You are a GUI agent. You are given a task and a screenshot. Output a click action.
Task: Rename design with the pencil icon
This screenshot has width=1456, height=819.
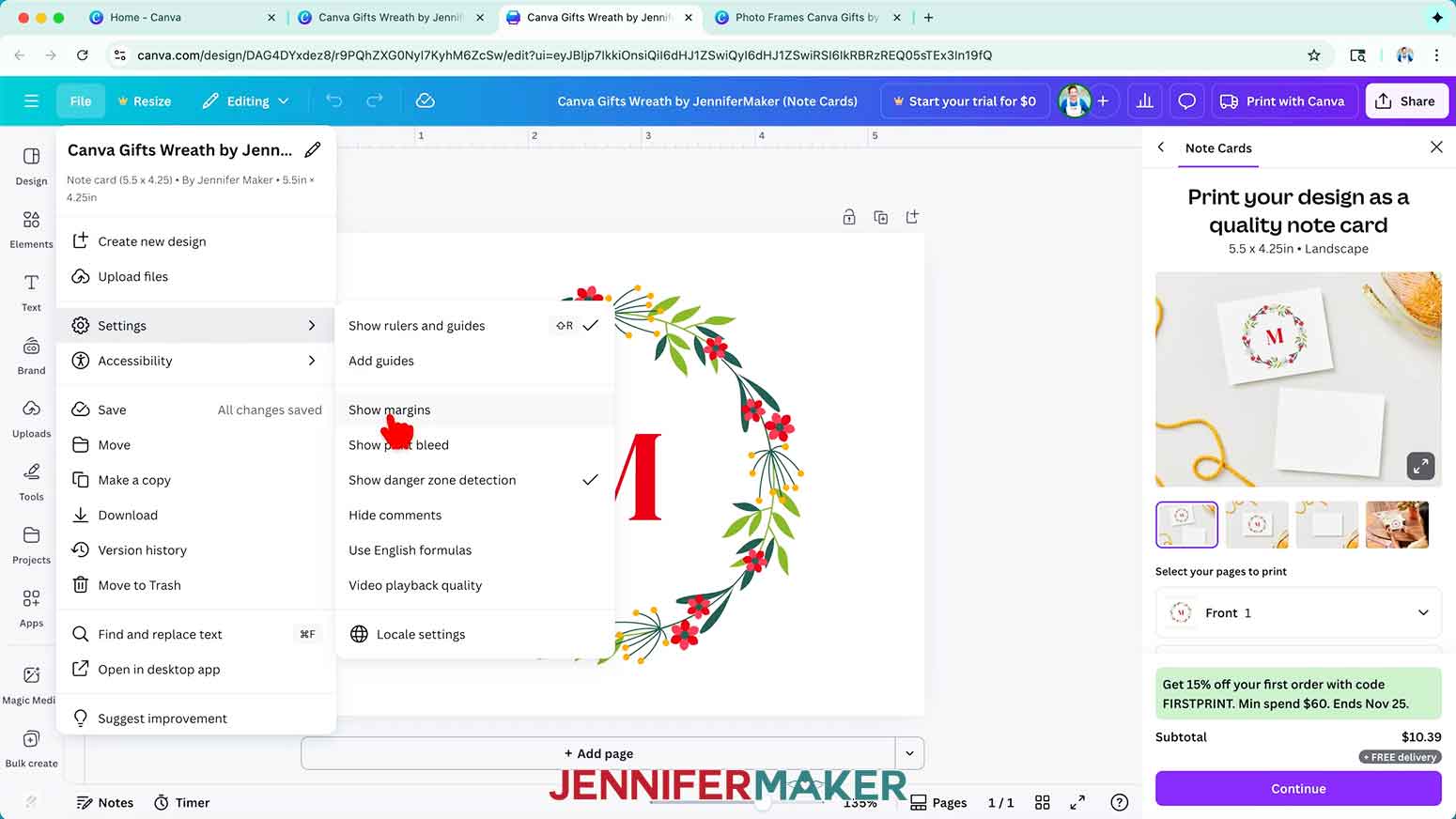click(x=313, y=149)
